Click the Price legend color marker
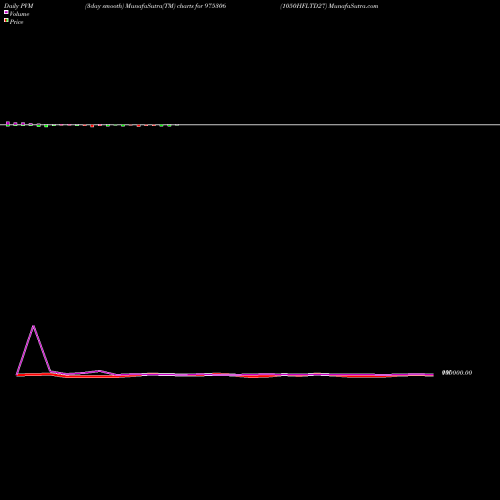This screenshot has height=500, width=500. [6, 20]
